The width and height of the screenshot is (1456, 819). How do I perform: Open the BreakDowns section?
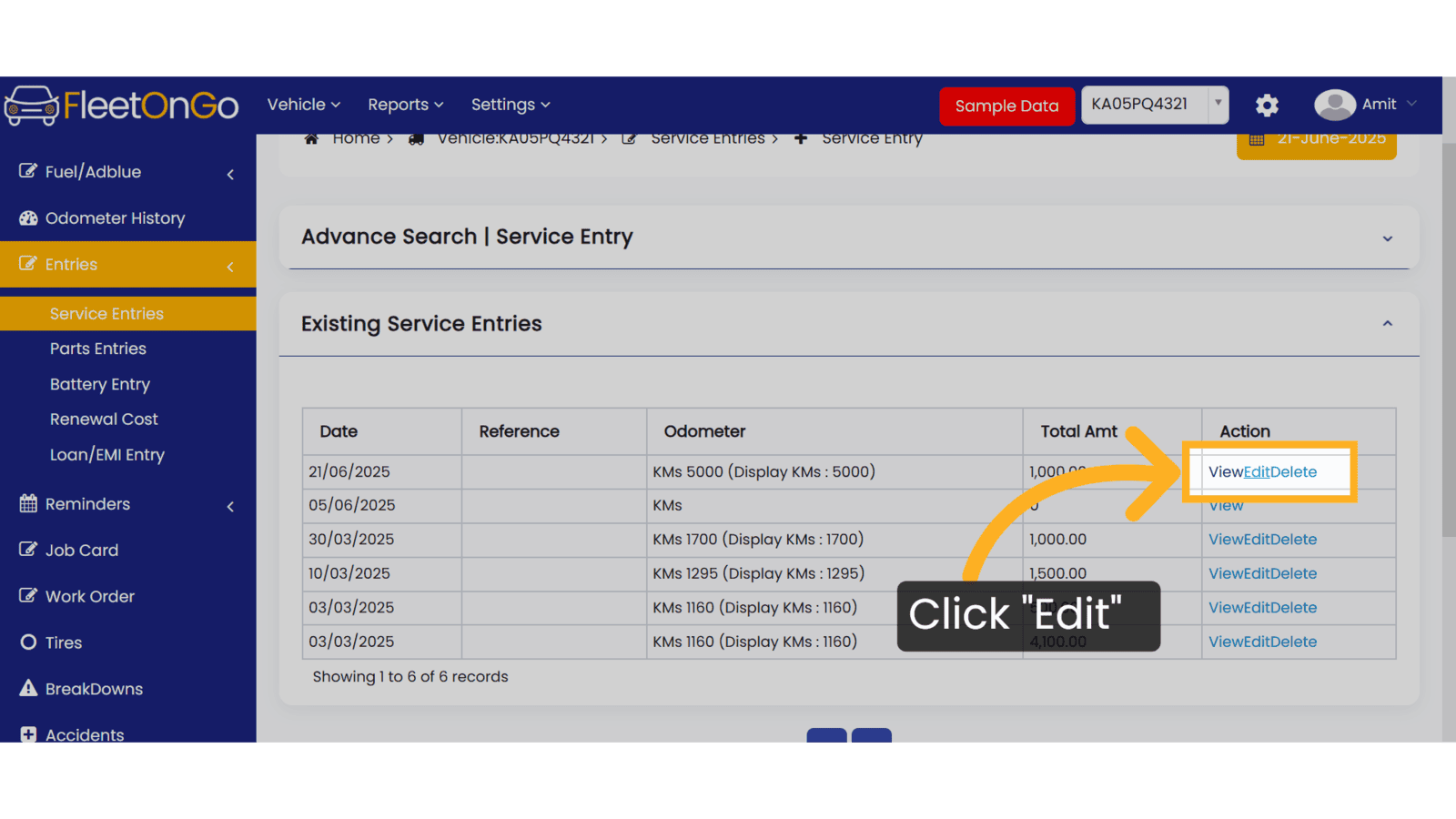coord(94,689)
